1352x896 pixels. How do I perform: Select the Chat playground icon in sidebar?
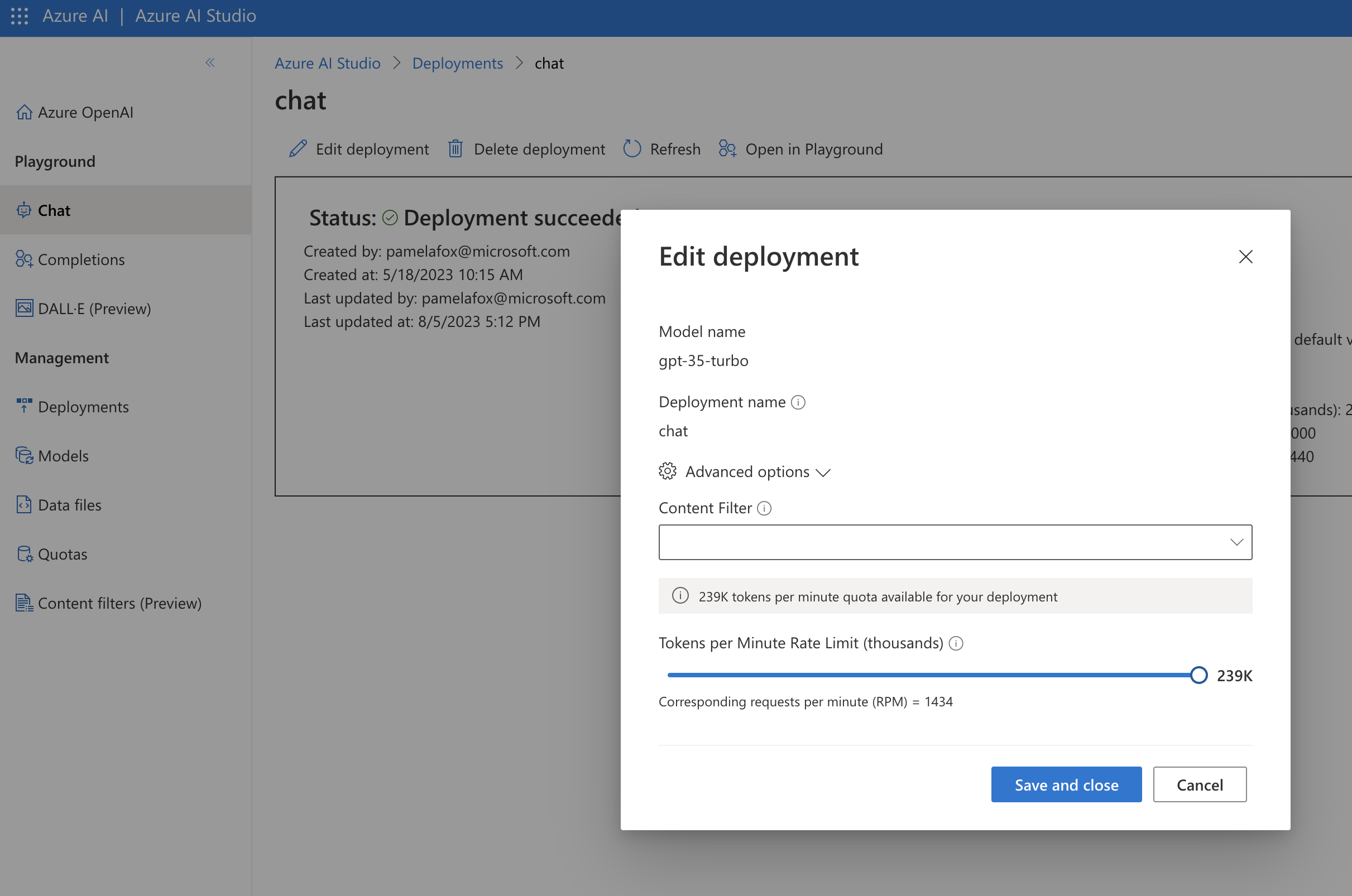point(24,210)
